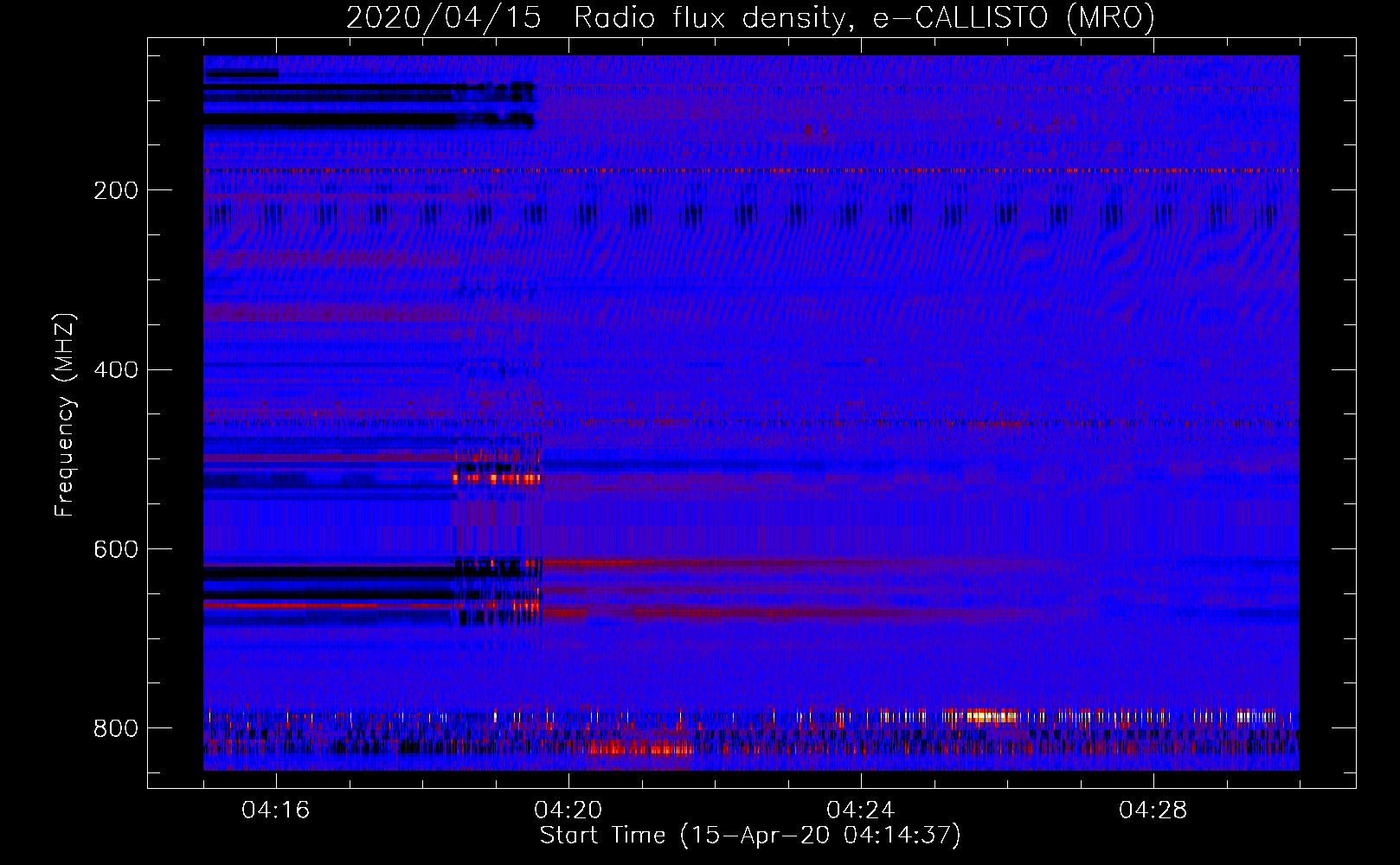This screenshot has height=865, width=1400.
Task: Click the 04:16 time tick label
Action: coord(276,810)
